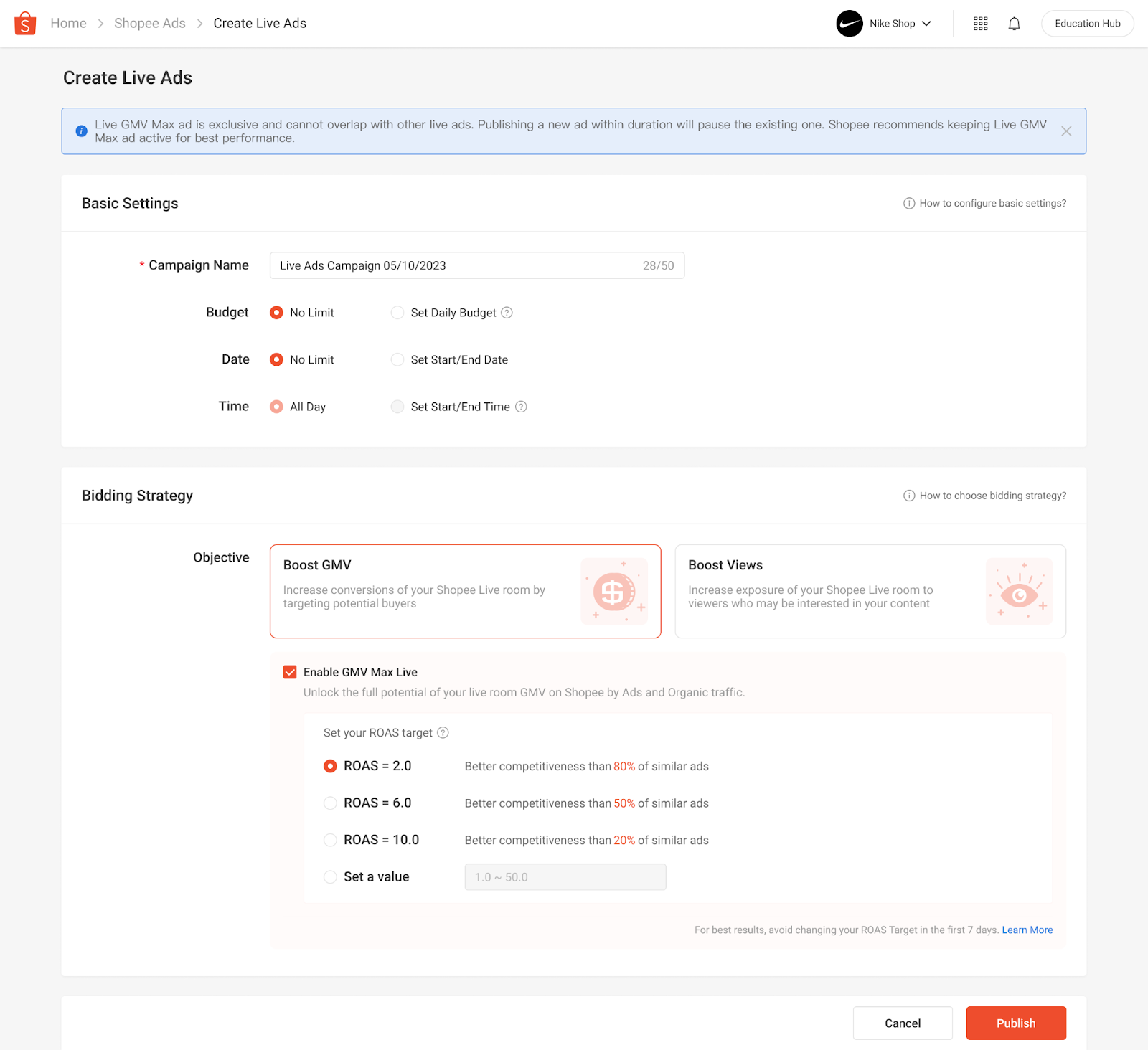Image resolution: width=1148 pixels, height=1050 pixels.
Task: Click the Boost GMV dollar illustration
Action: pyautogui.click(x=614, y=592)
